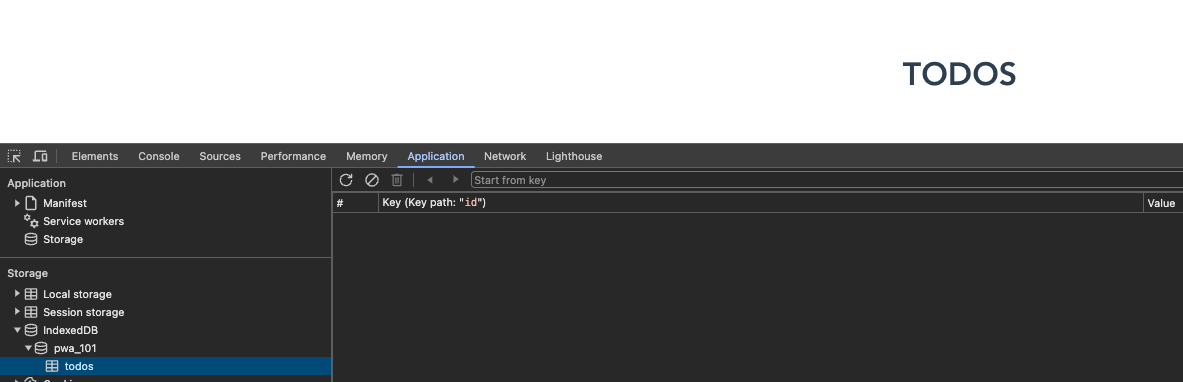Refresh the IndexedDB store data
The image size is (1183, 382).
click(x=346, y=180)
